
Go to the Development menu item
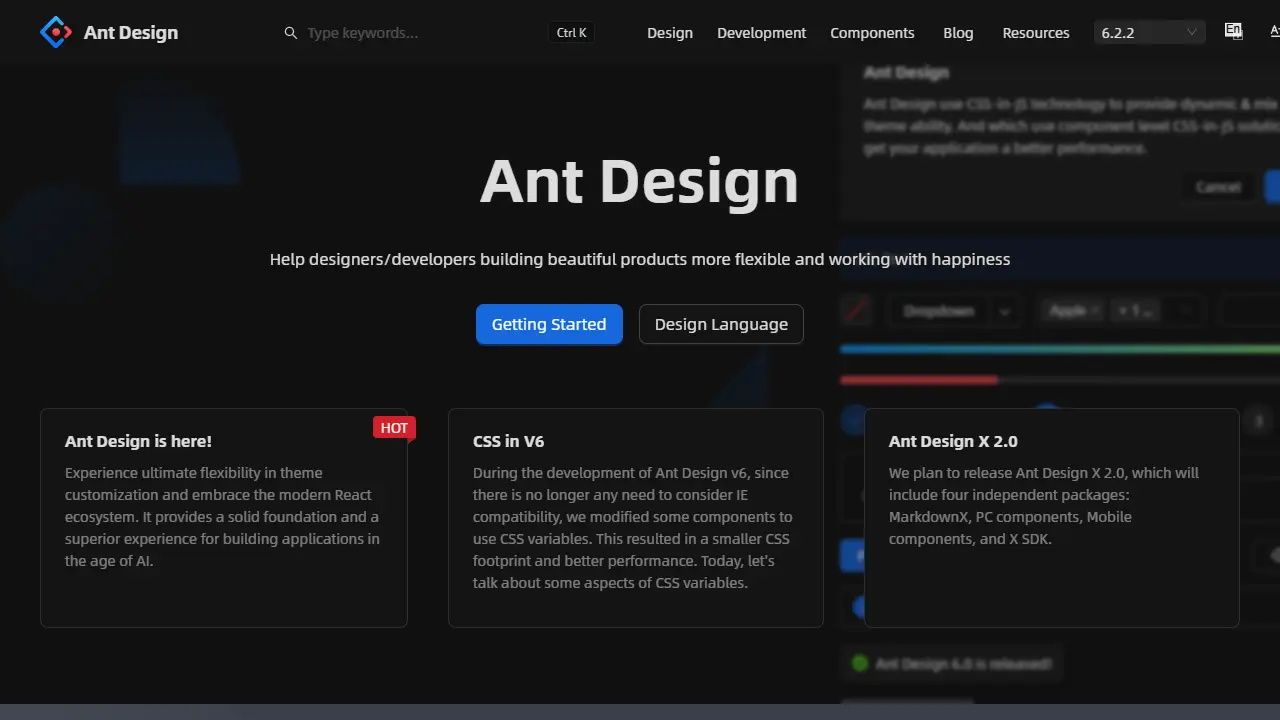(761, 33)
